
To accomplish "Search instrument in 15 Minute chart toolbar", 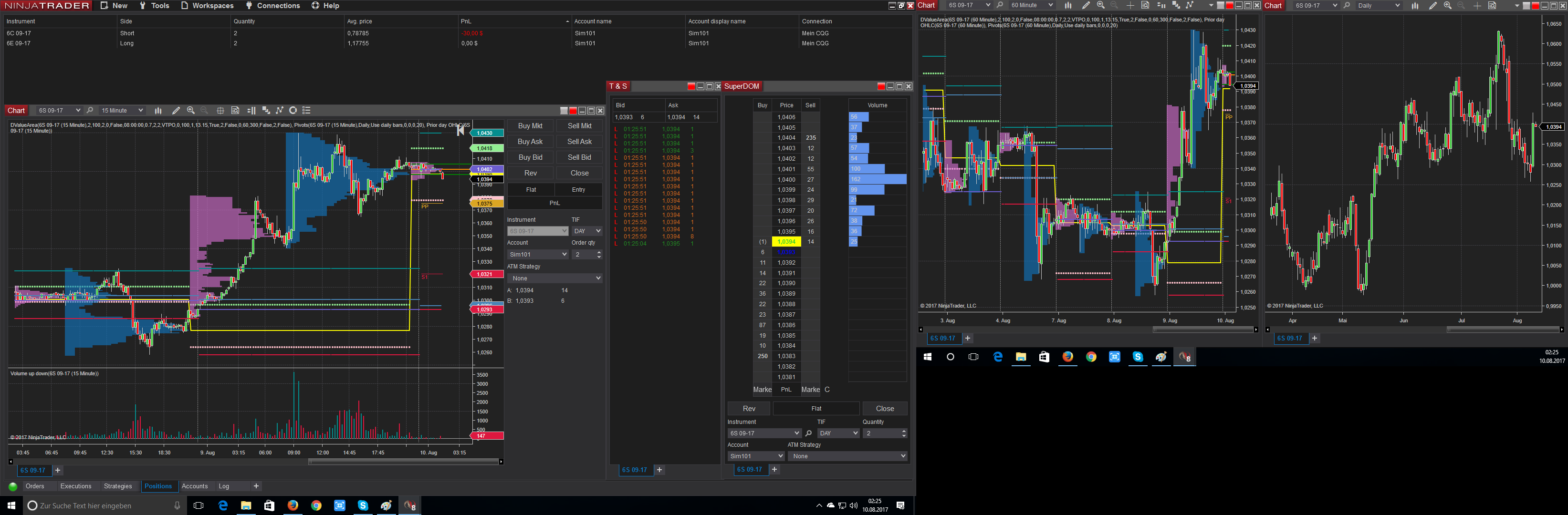I will (x=90, y=111).
